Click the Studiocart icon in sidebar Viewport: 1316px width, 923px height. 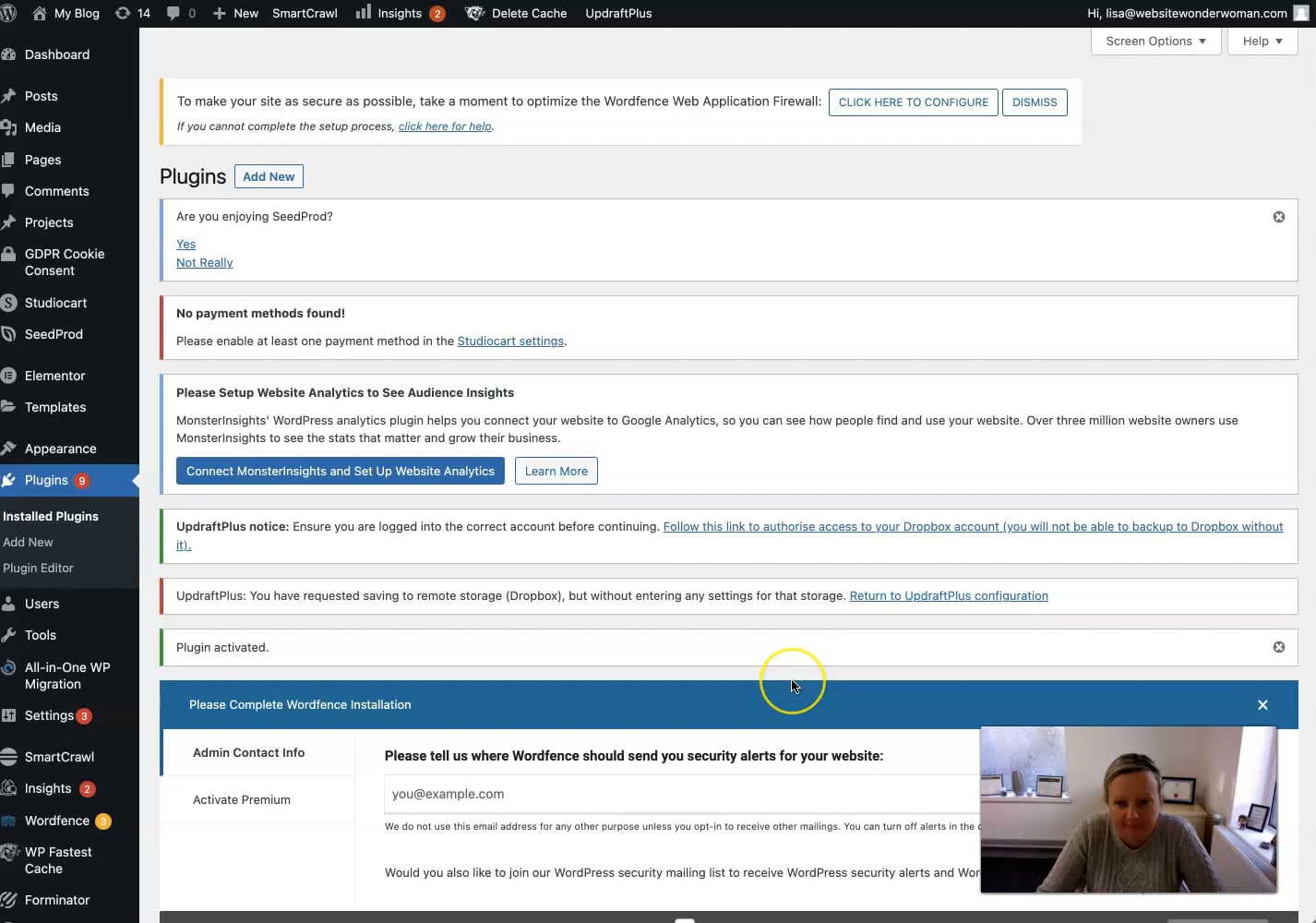[8, 303]
